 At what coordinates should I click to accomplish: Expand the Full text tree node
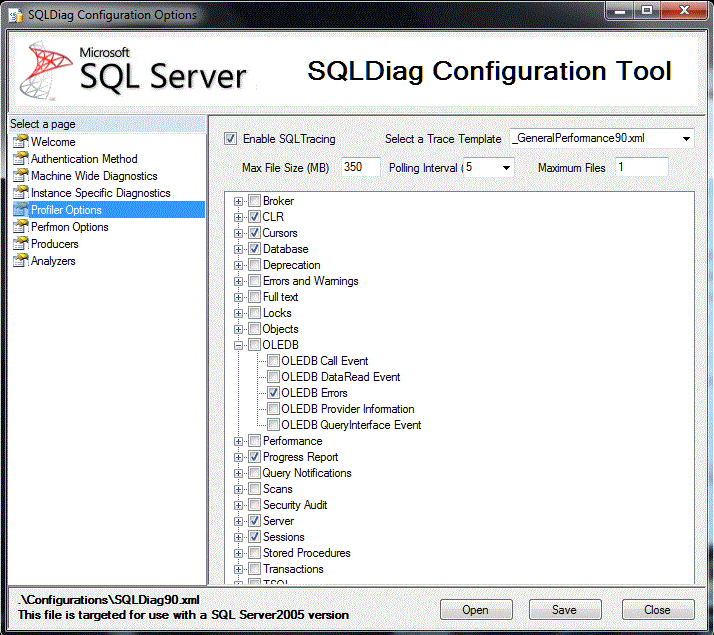238,297
